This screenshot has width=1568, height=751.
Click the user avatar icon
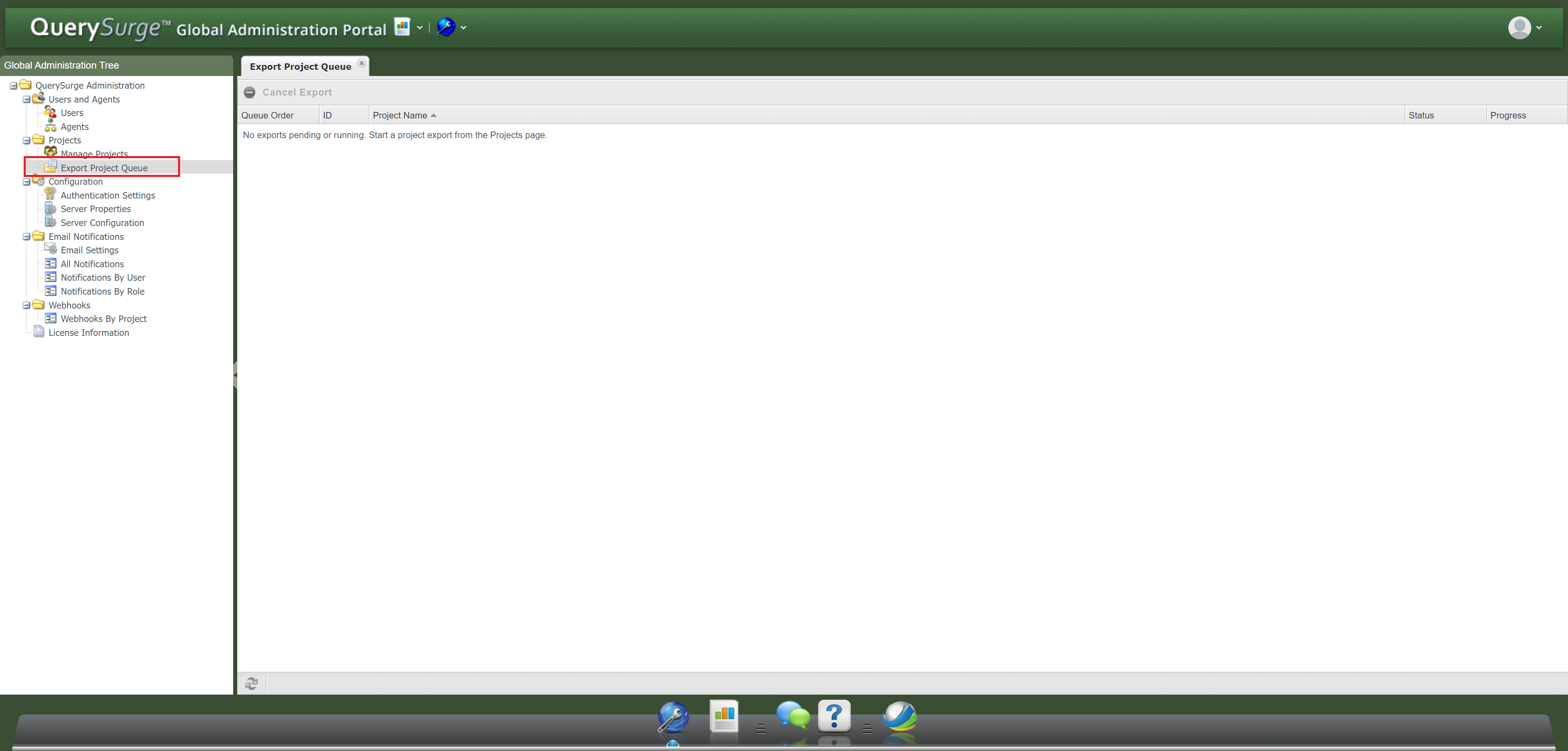[1519, 27]
